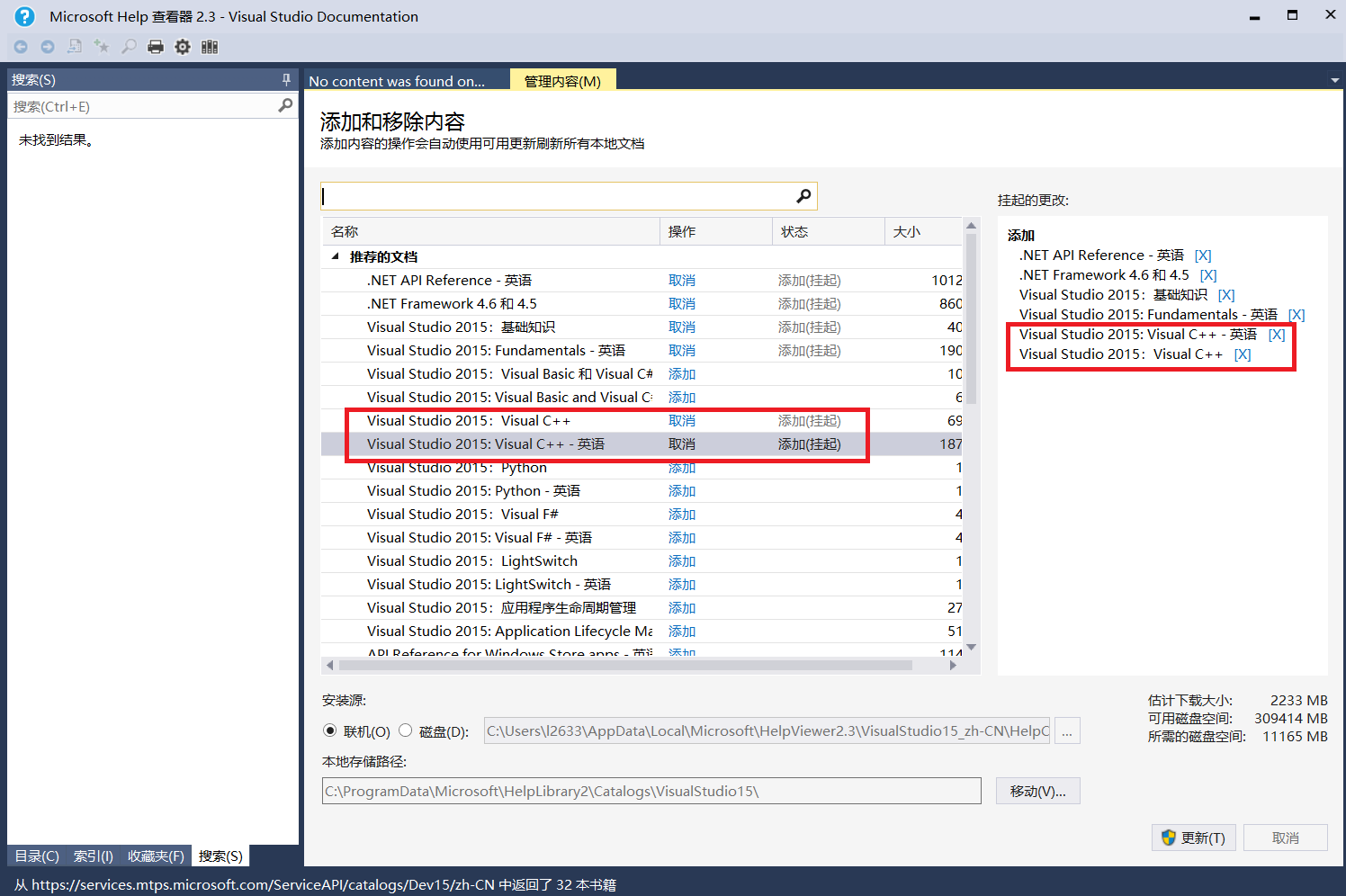Click 添加 for Visual F# - 英语 row
The image size is (1346, 896).
[682, 538]
